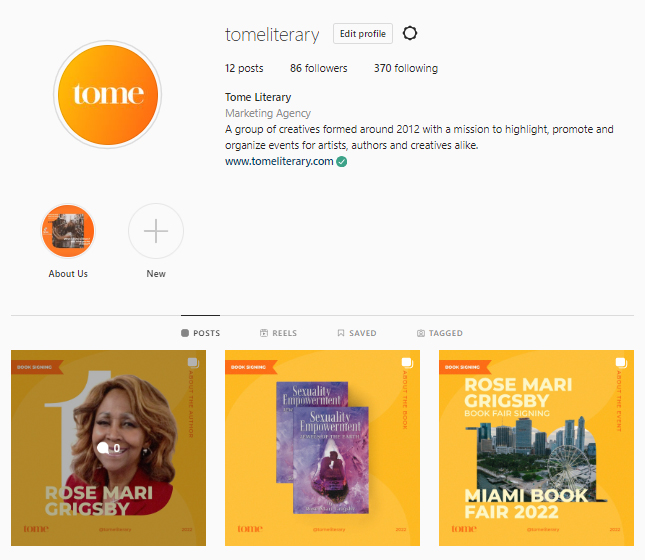Add a New highlight with plus icon
This screenshot has height=560, width=645.
pos(156,231)
